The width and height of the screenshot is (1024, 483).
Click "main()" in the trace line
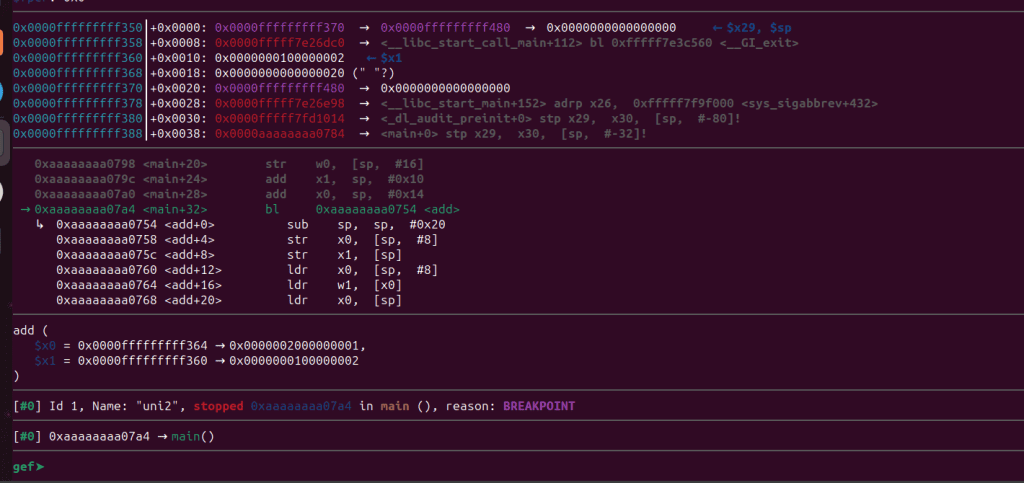tap(193, 436)
